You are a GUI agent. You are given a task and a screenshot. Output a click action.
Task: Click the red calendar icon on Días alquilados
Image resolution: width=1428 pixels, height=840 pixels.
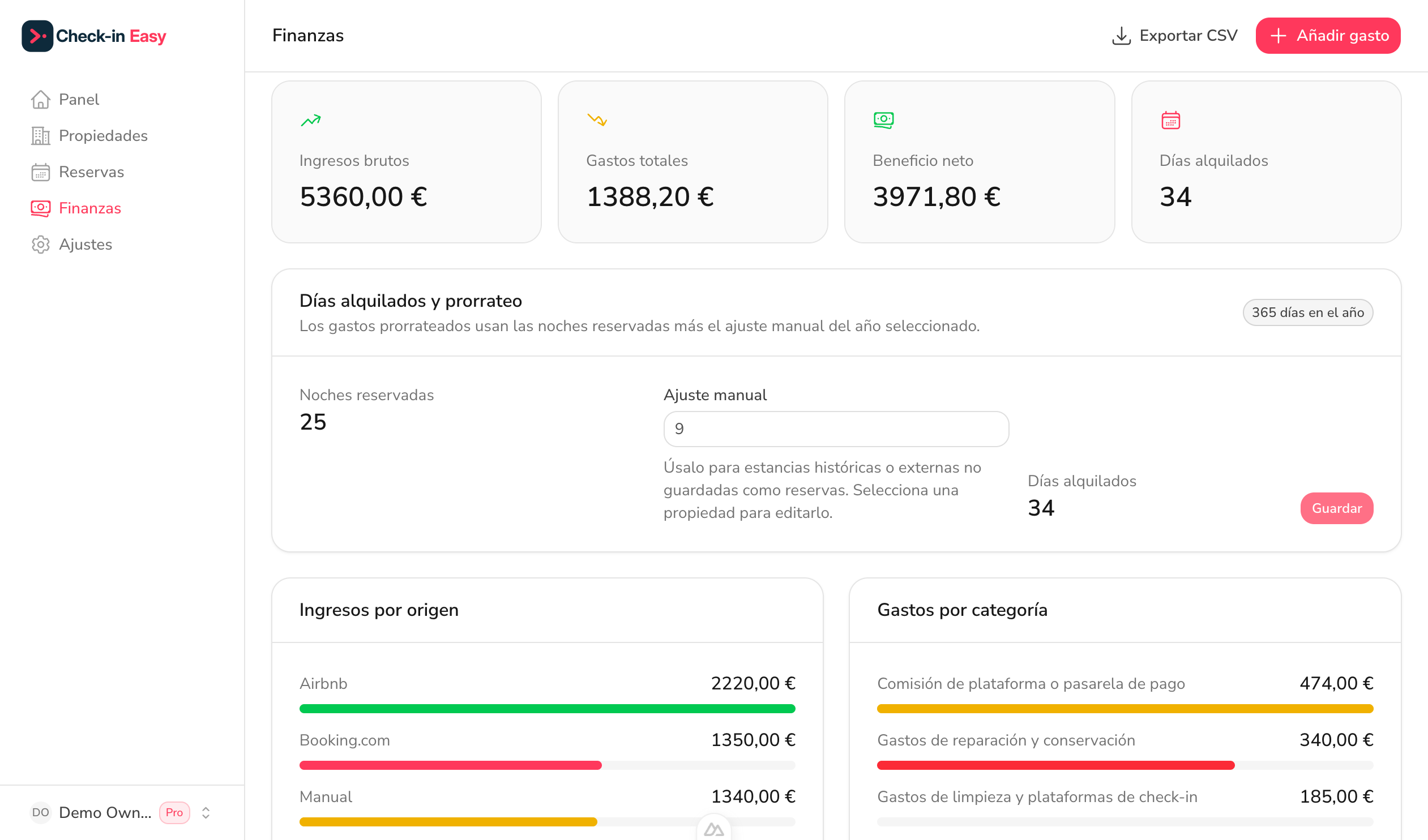[x=1170, y=120]
